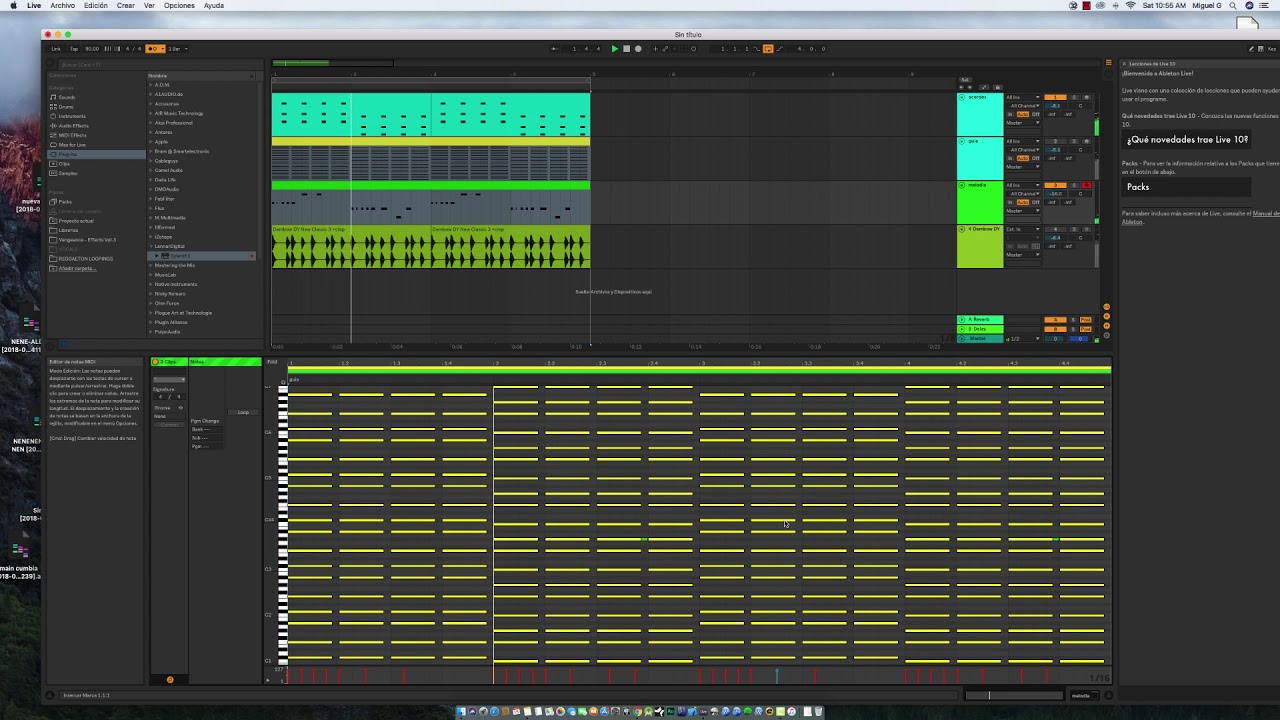Toggle the Mixer section show button
Viewport: 1280px width, 720px height.
point(1106,325)
